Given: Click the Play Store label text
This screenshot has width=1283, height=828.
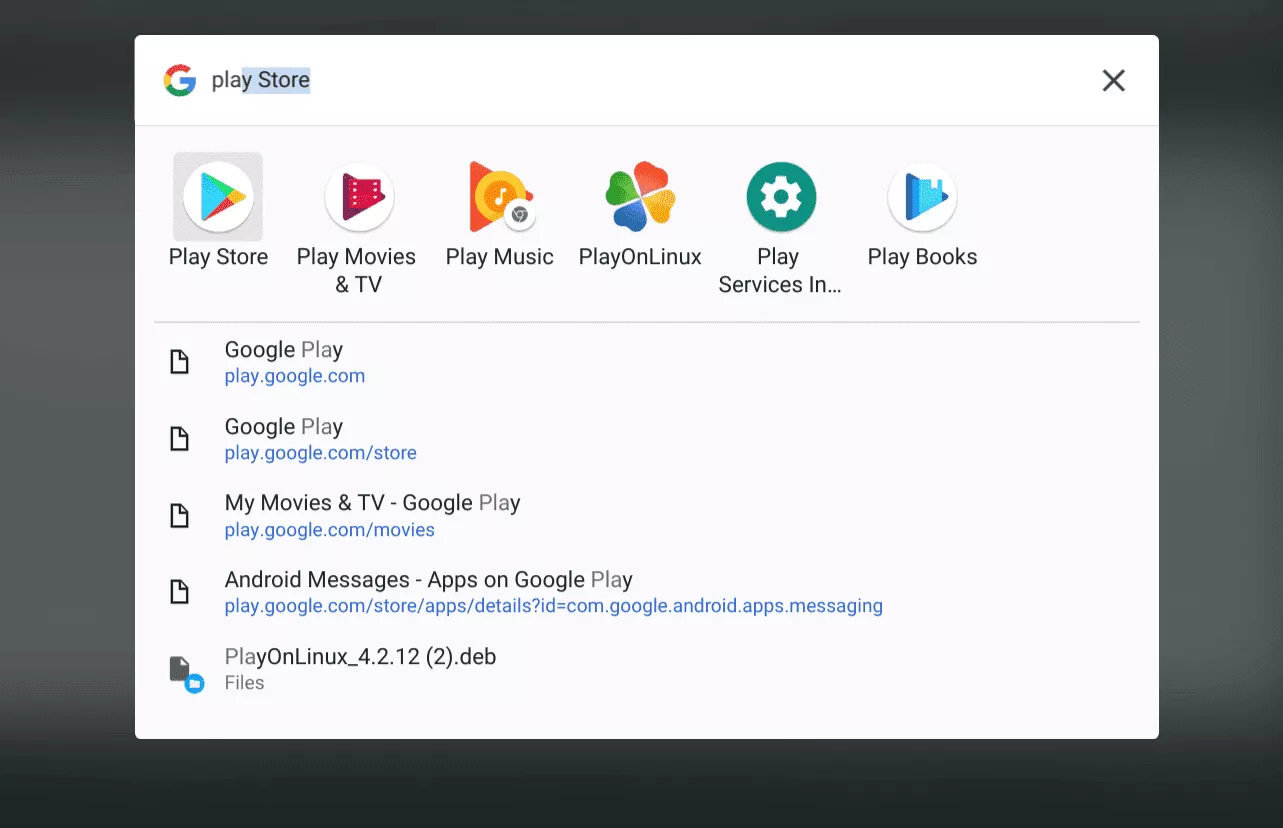Looking at the screenshot, I should tap(218, 257).
